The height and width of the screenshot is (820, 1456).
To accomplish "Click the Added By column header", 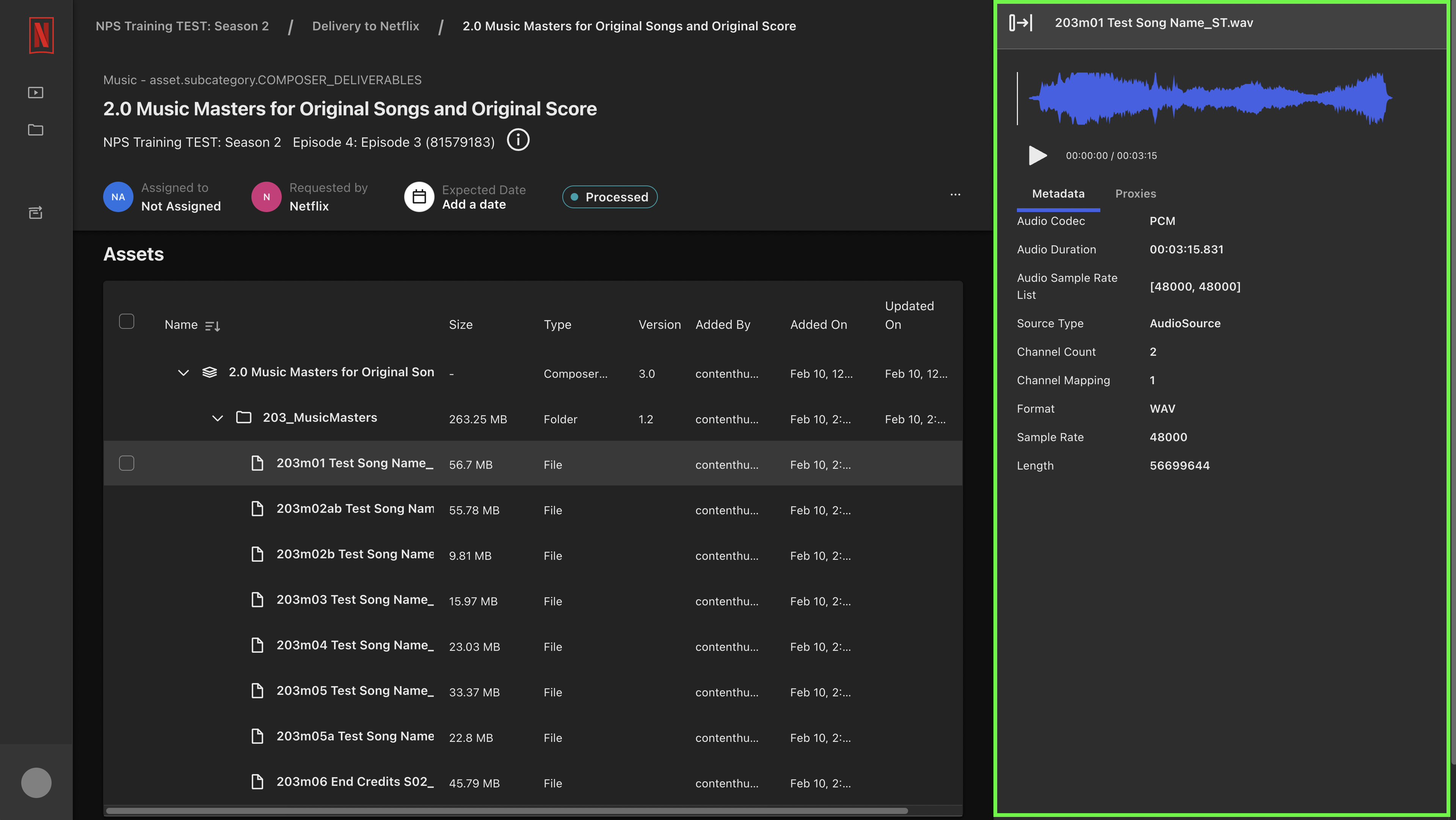I will click(722, 325).
